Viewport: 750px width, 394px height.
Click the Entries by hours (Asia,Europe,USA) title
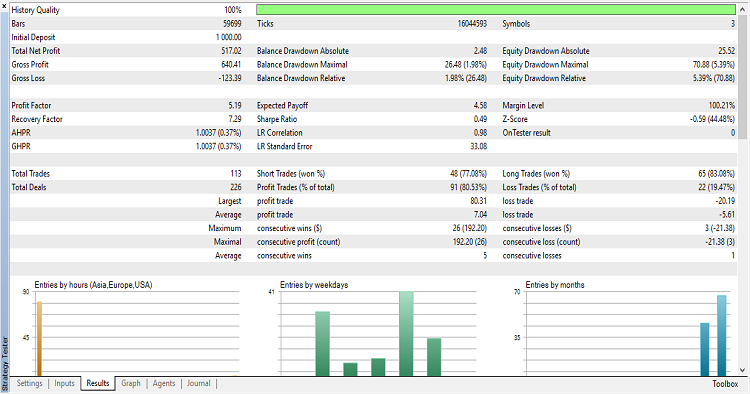click(x=93, y=285)
